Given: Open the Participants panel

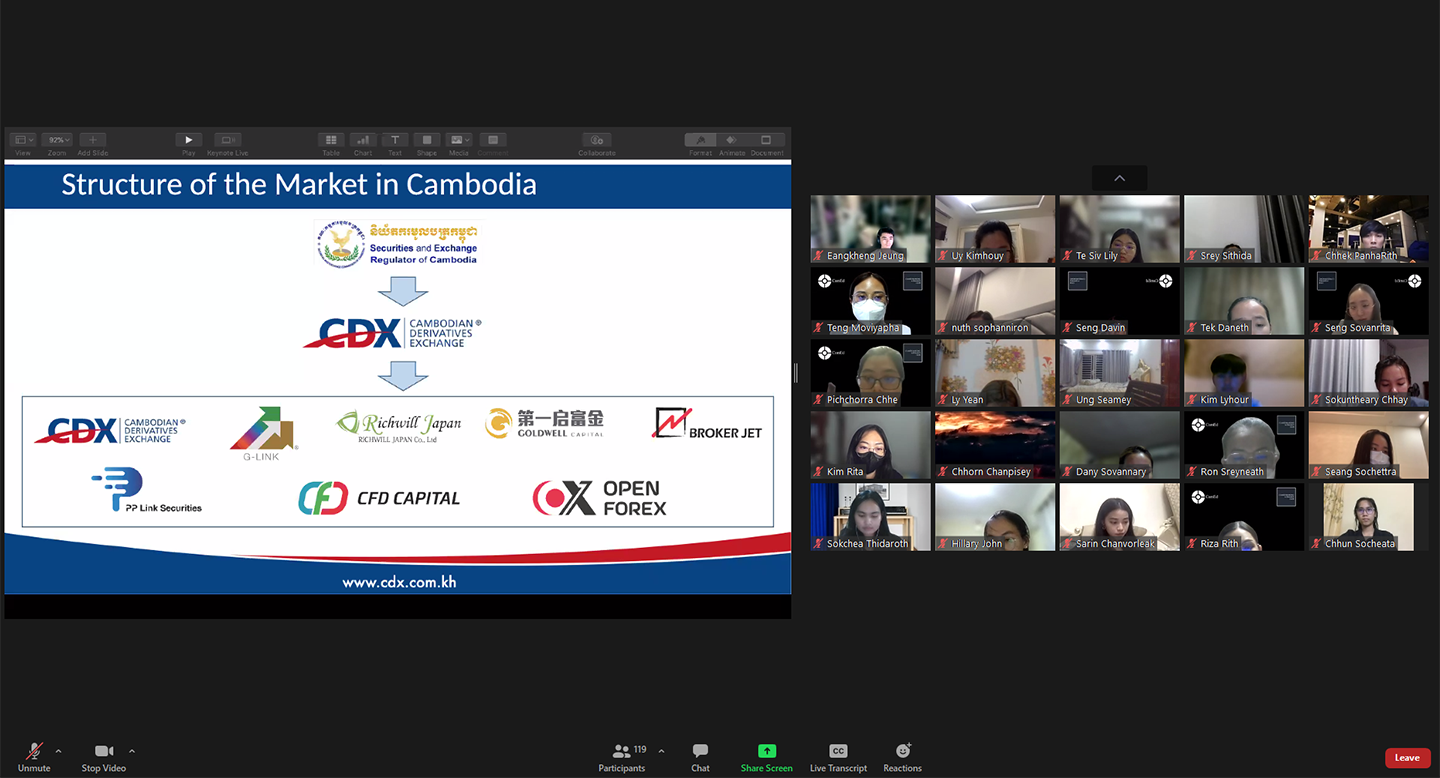Looking at the screenshot, I should pos(622,757).
